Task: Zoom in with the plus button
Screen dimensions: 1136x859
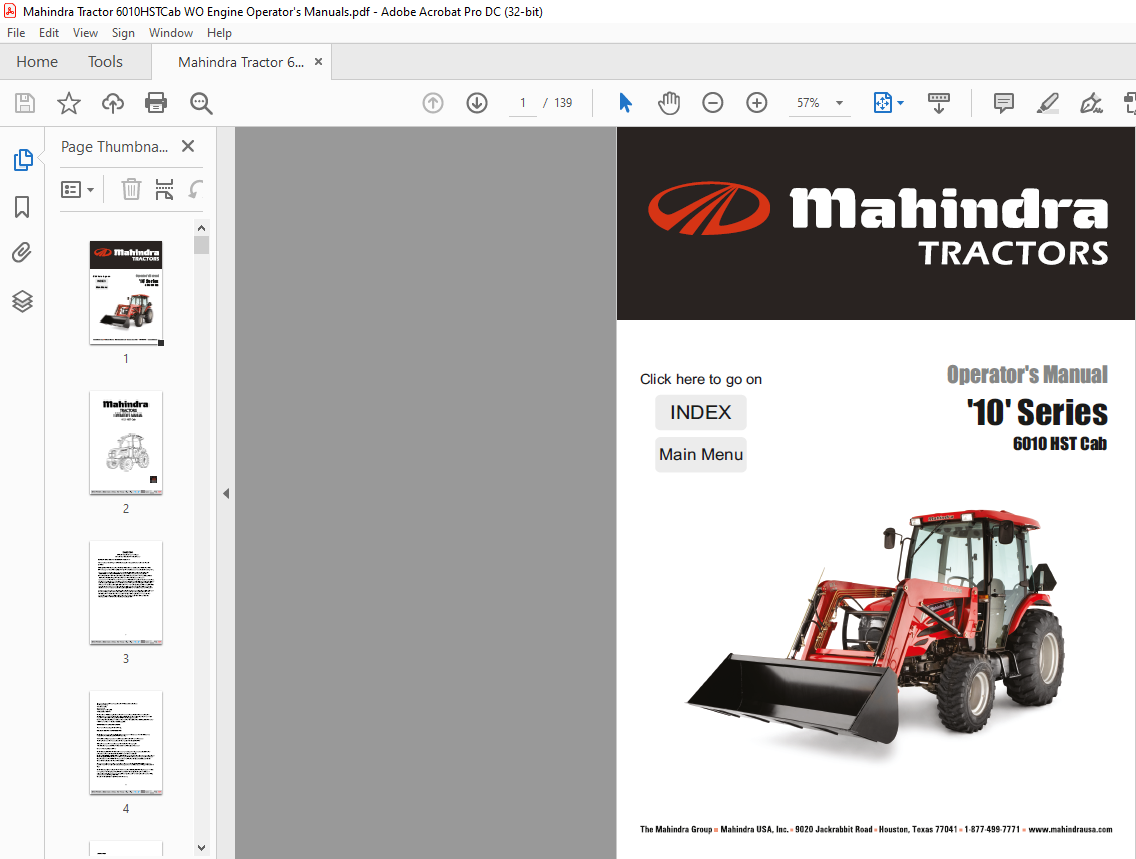Action: (x=756, y=103)
